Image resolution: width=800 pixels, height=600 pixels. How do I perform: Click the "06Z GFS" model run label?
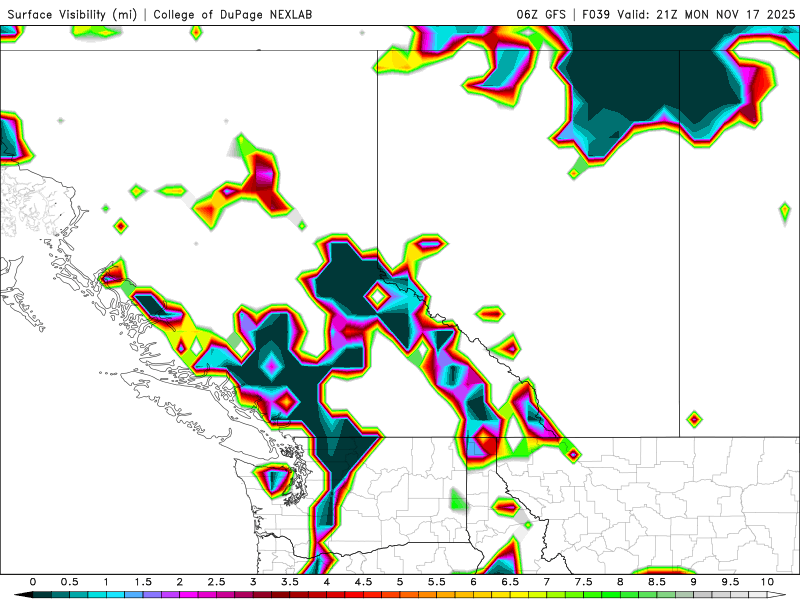(x=541, y=14)
